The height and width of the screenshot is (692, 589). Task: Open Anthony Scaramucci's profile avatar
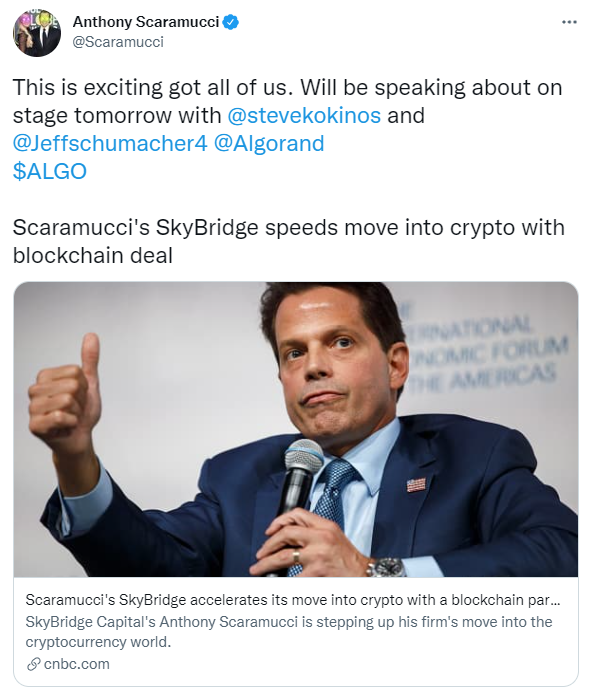pyautogui.click(x=37, y=32)
